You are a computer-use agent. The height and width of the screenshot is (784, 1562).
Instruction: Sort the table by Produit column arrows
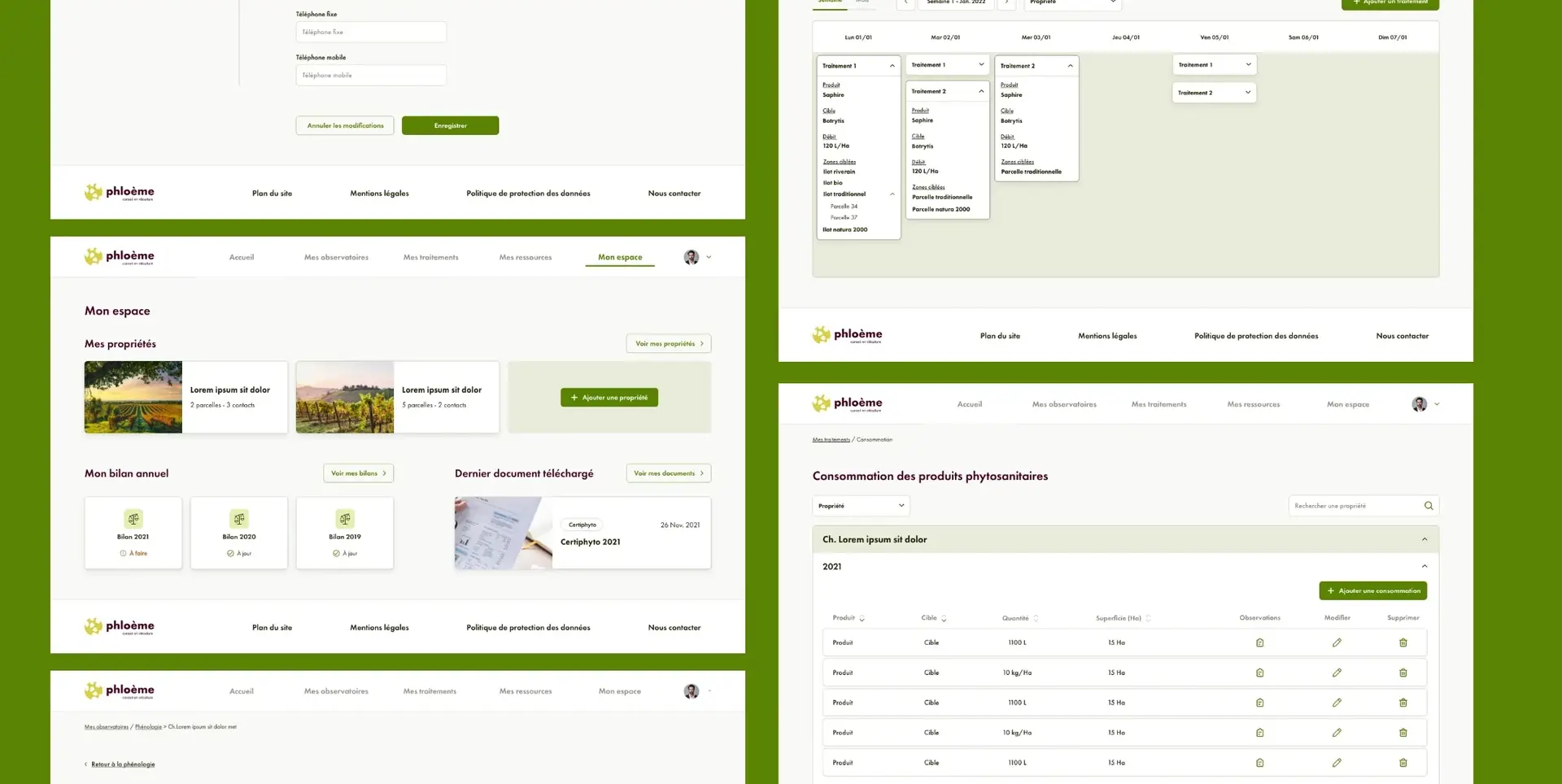pyautogui.click(x=862, y=619)
